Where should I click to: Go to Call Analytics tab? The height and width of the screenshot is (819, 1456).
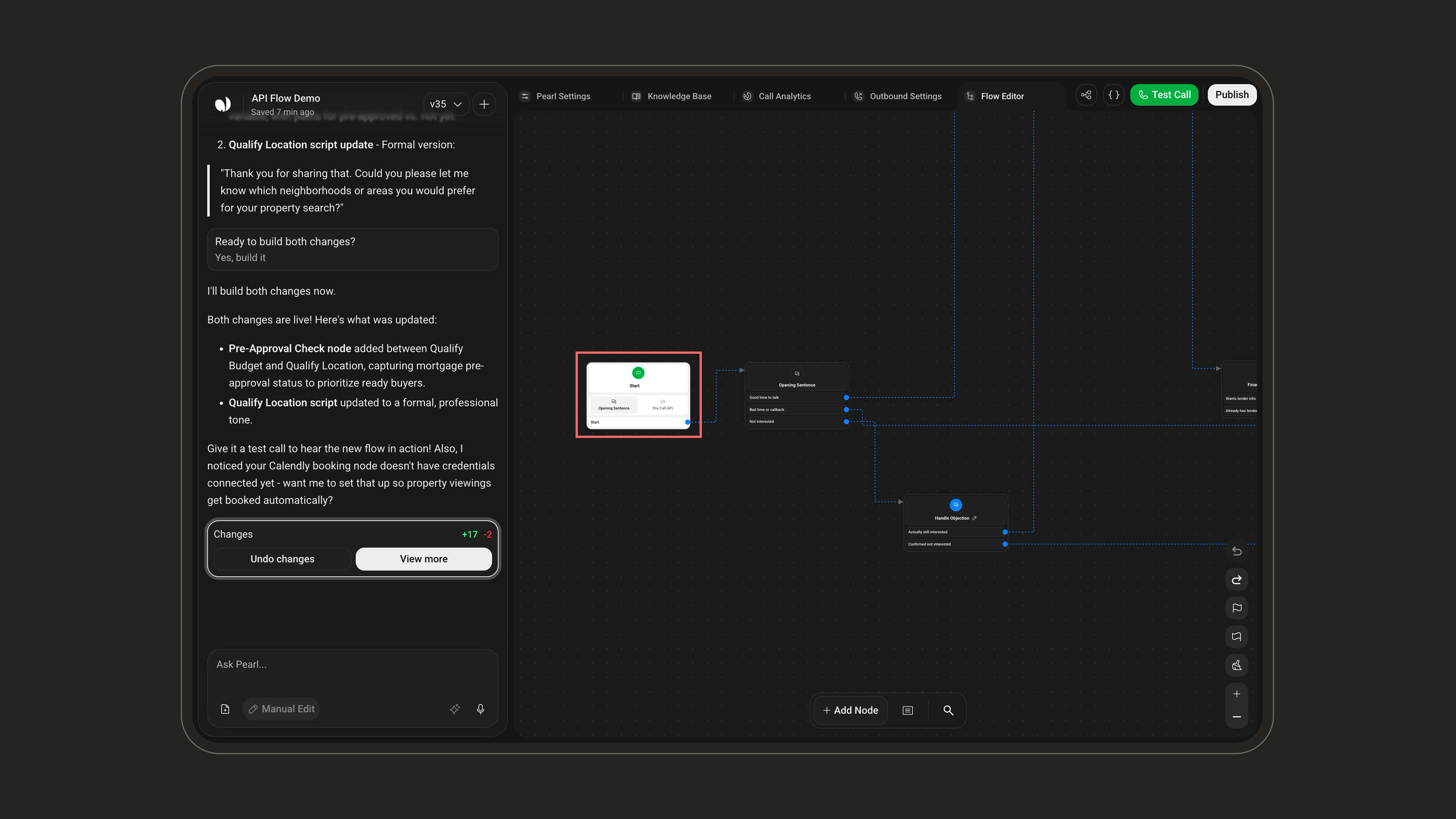point(777,96)
